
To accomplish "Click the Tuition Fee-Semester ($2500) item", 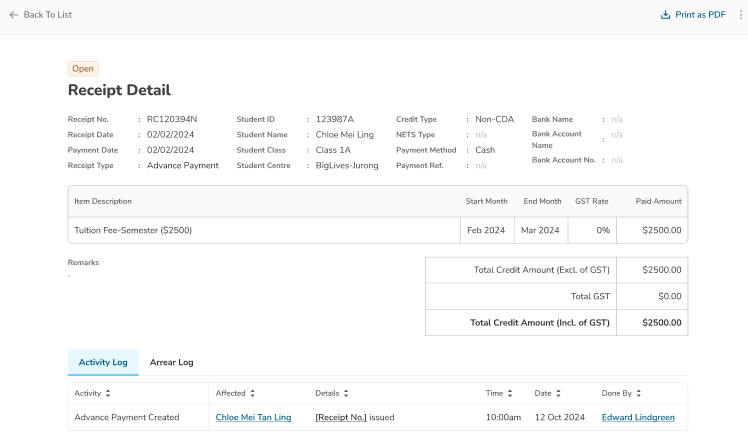I will pyautogui.click(x=133, y=230).
